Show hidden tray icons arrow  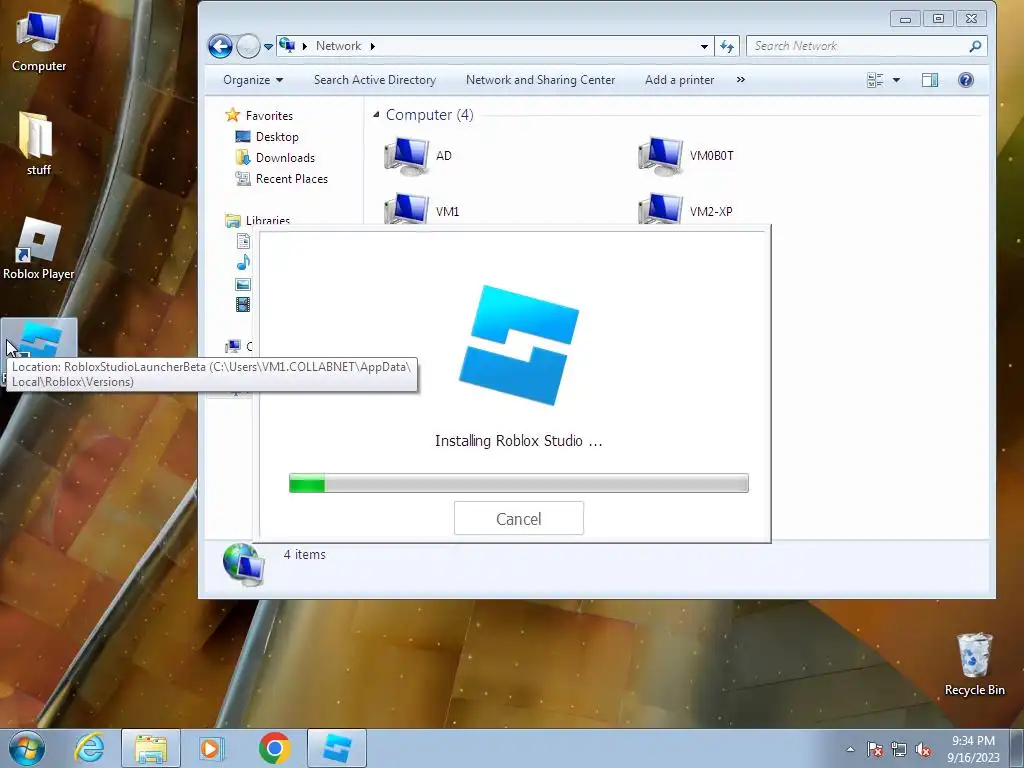point(850,749)
